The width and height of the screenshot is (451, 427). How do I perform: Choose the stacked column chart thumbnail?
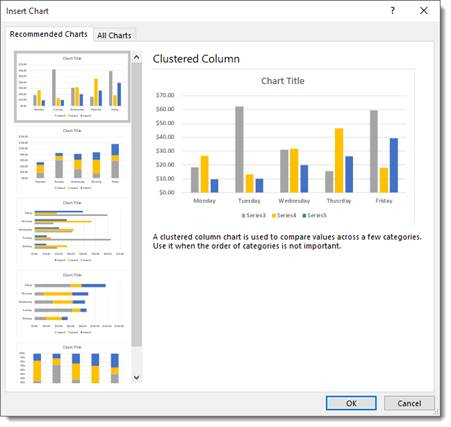[x=72, y=159]
